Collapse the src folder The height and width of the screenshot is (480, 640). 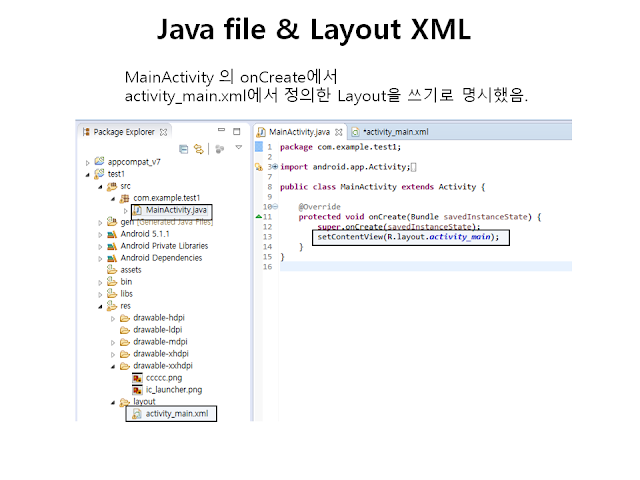pos(100,187)
